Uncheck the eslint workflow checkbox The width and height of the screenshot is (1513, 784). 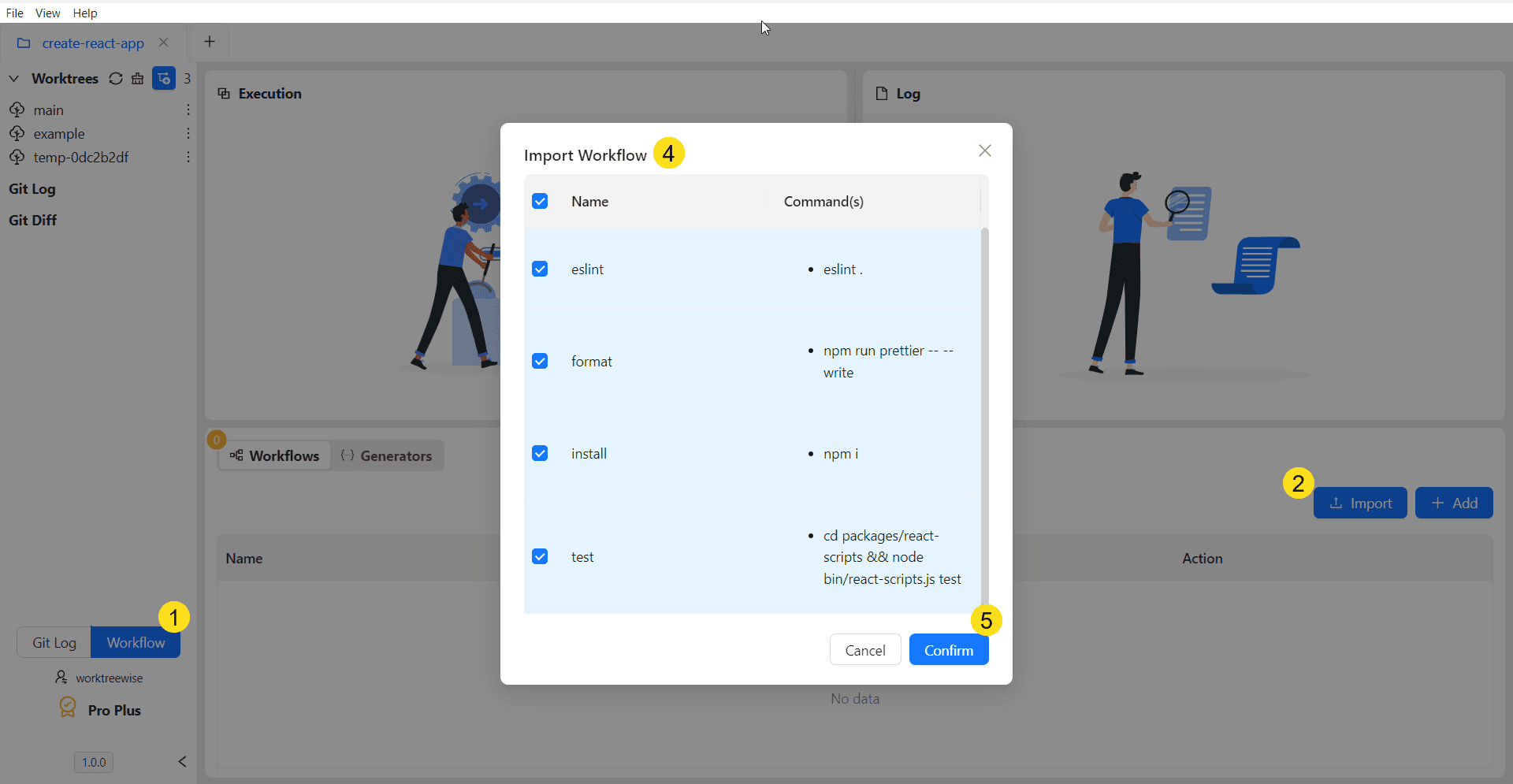[x=540, y=269]
